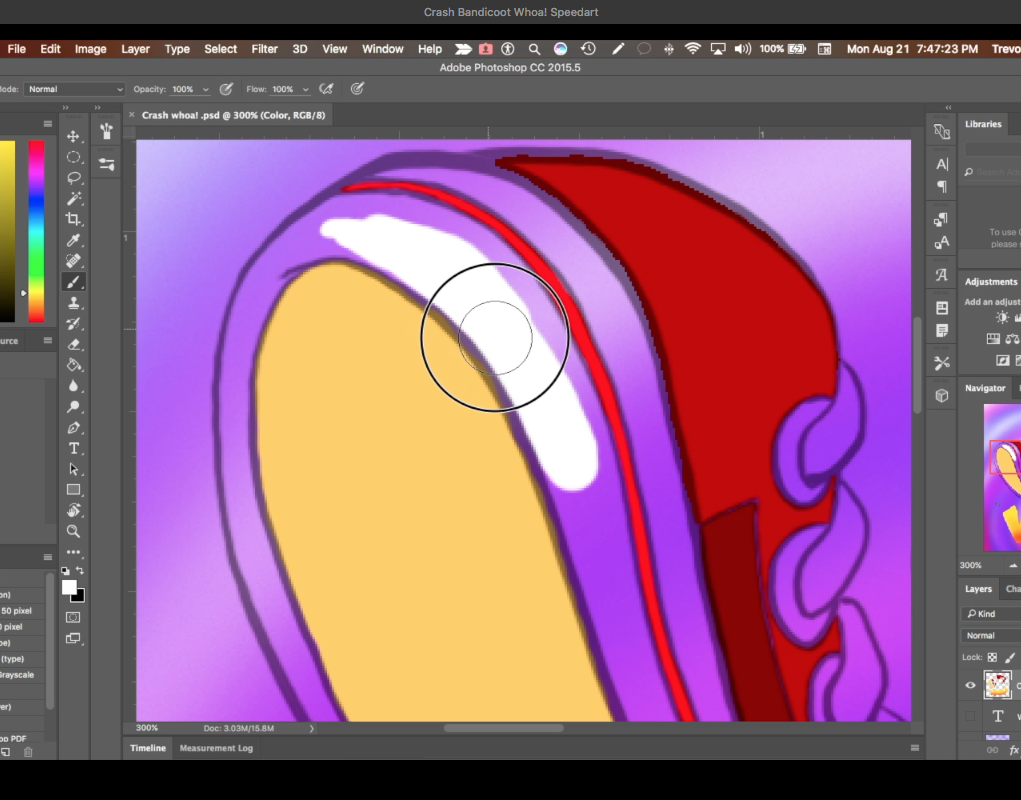Select the Horizontal Type tool
Viewport: 1021px width, 800px height.
(74, 448)
